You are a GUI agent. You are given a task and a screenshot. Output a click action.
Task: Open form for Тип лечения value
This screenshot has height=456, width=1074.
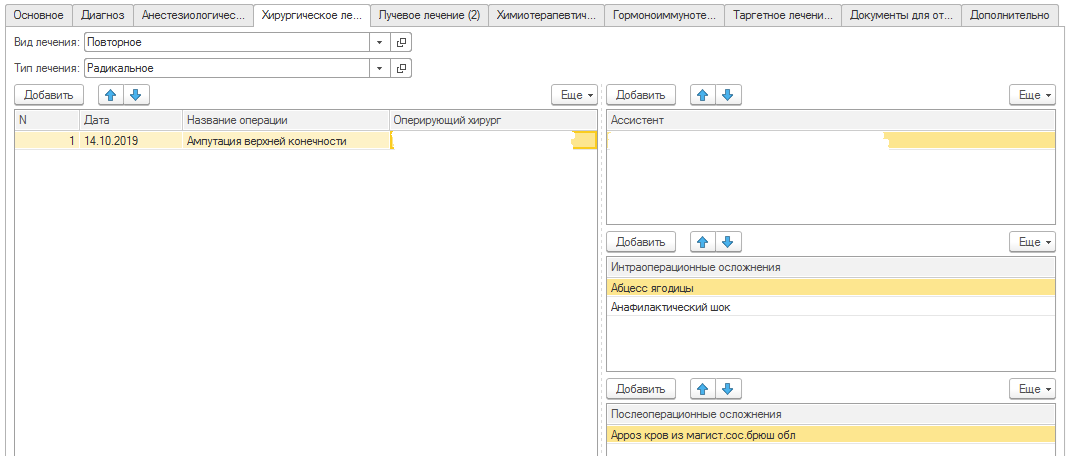(401, 68)
